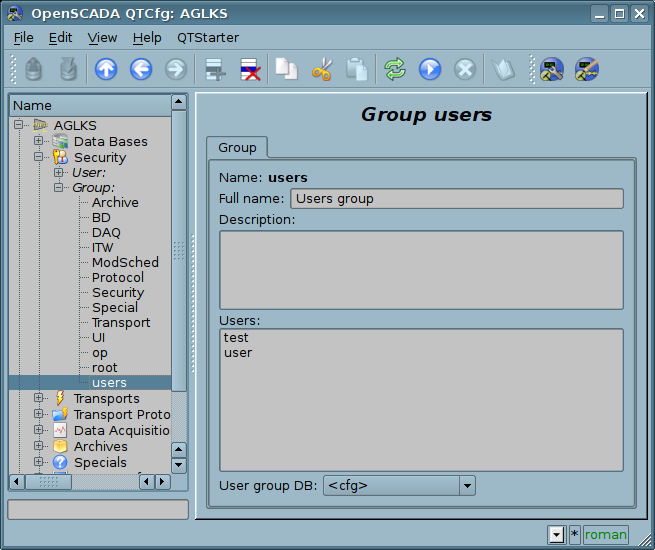Screen dimensions: 655x550
Task: Collapse the AGLKS root node
Action: (x=18, y=124)
